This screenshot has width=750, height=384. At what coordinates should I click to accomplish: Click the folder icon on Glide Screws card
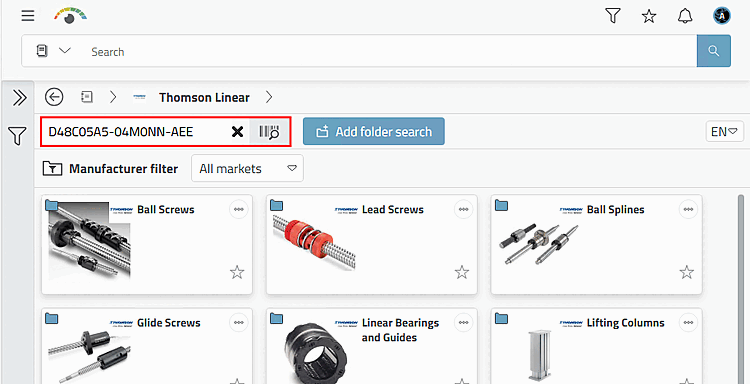[x=51, y=318]
